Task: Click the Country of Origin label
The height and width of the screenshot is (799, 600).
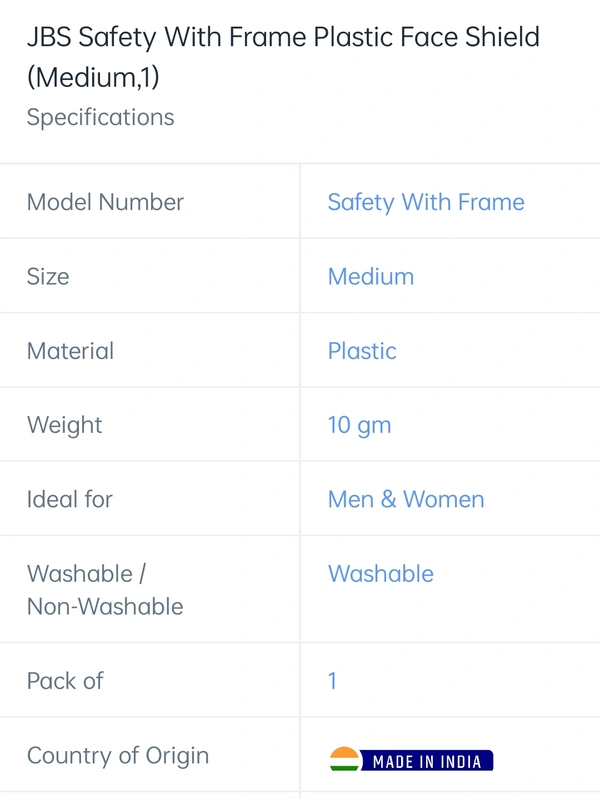Action: click(x=118, y=756)
